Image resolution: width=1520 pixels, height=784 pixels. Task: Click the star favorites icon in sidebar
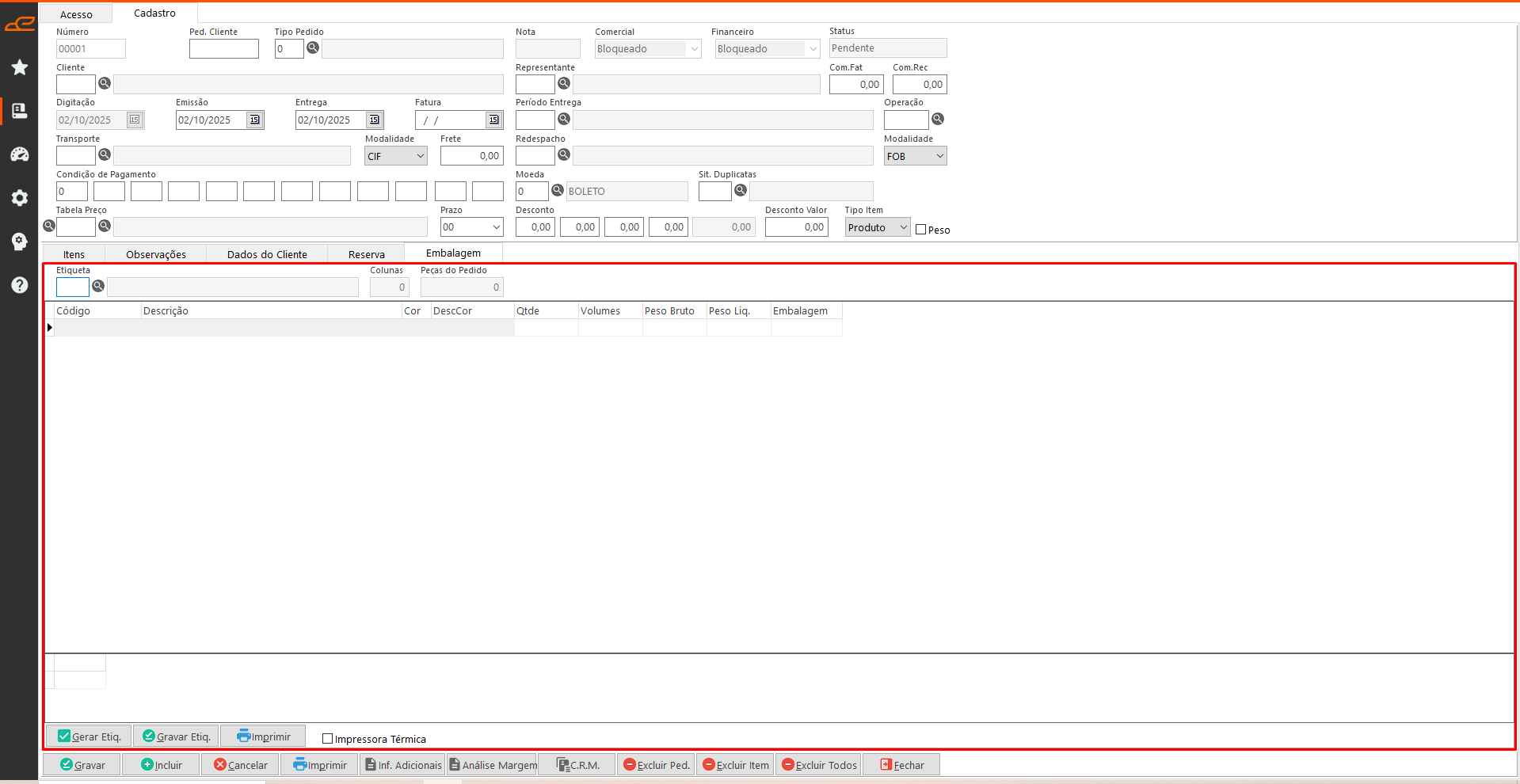tap(20, 67)
